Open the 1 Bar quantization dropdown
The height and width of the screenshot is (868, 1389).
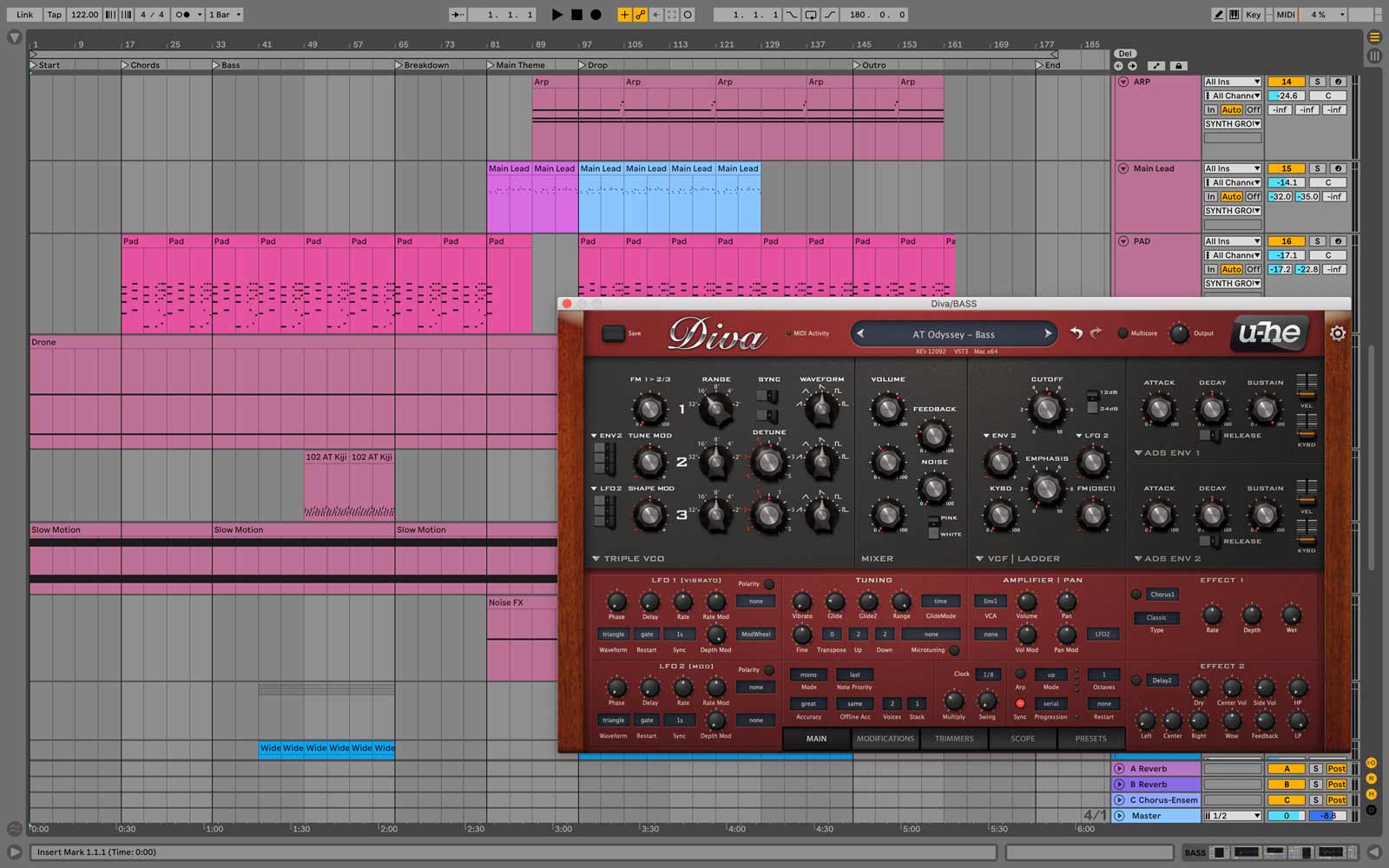tap(225, 15)
